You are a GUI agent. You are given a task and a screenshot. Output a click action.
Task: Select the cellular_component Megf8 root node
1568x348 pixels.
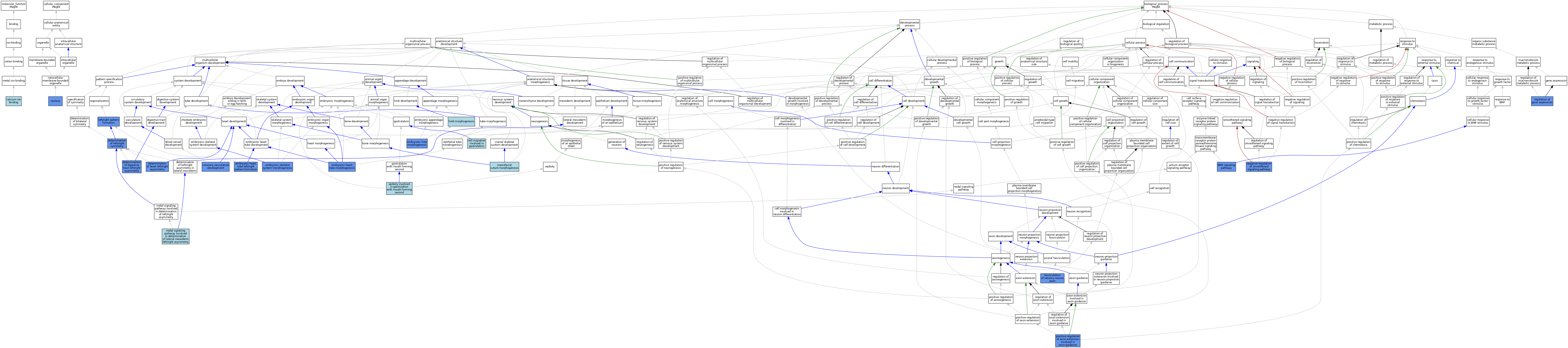point(56,6)
